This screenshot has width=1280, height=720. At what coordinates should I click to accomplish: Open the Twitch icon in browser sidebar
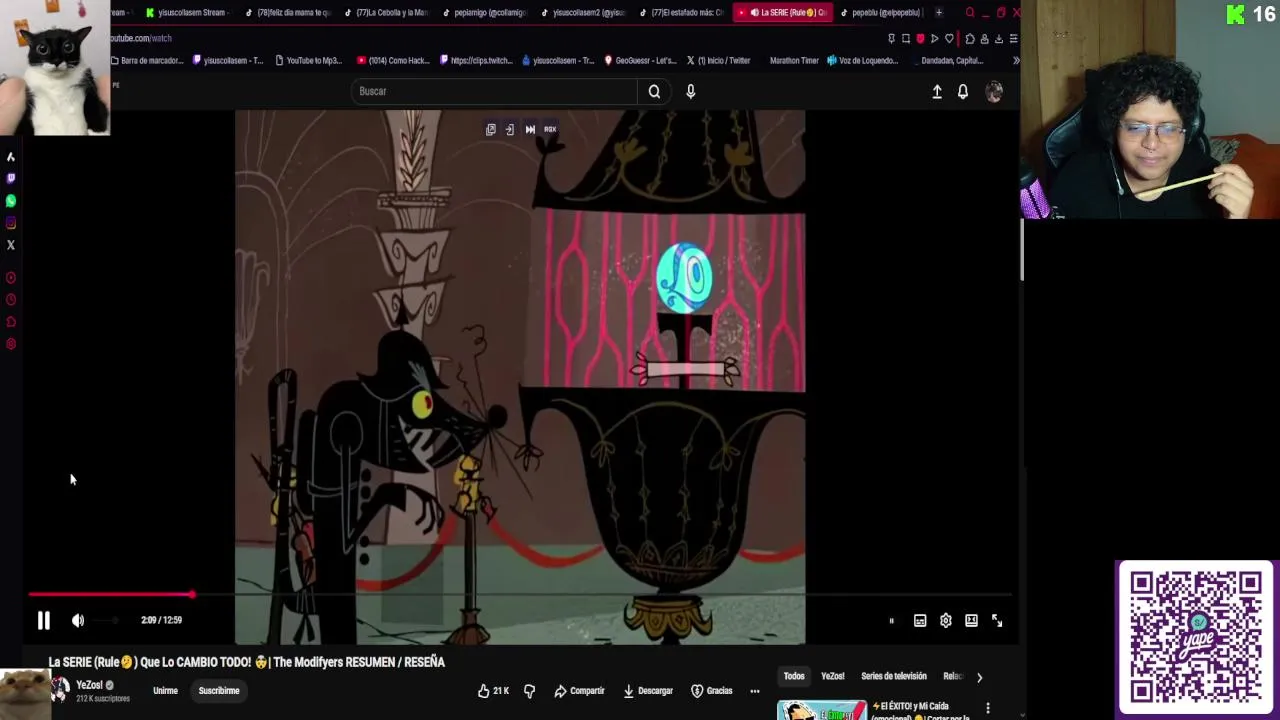pyautogui.click(x=11, y=178)
